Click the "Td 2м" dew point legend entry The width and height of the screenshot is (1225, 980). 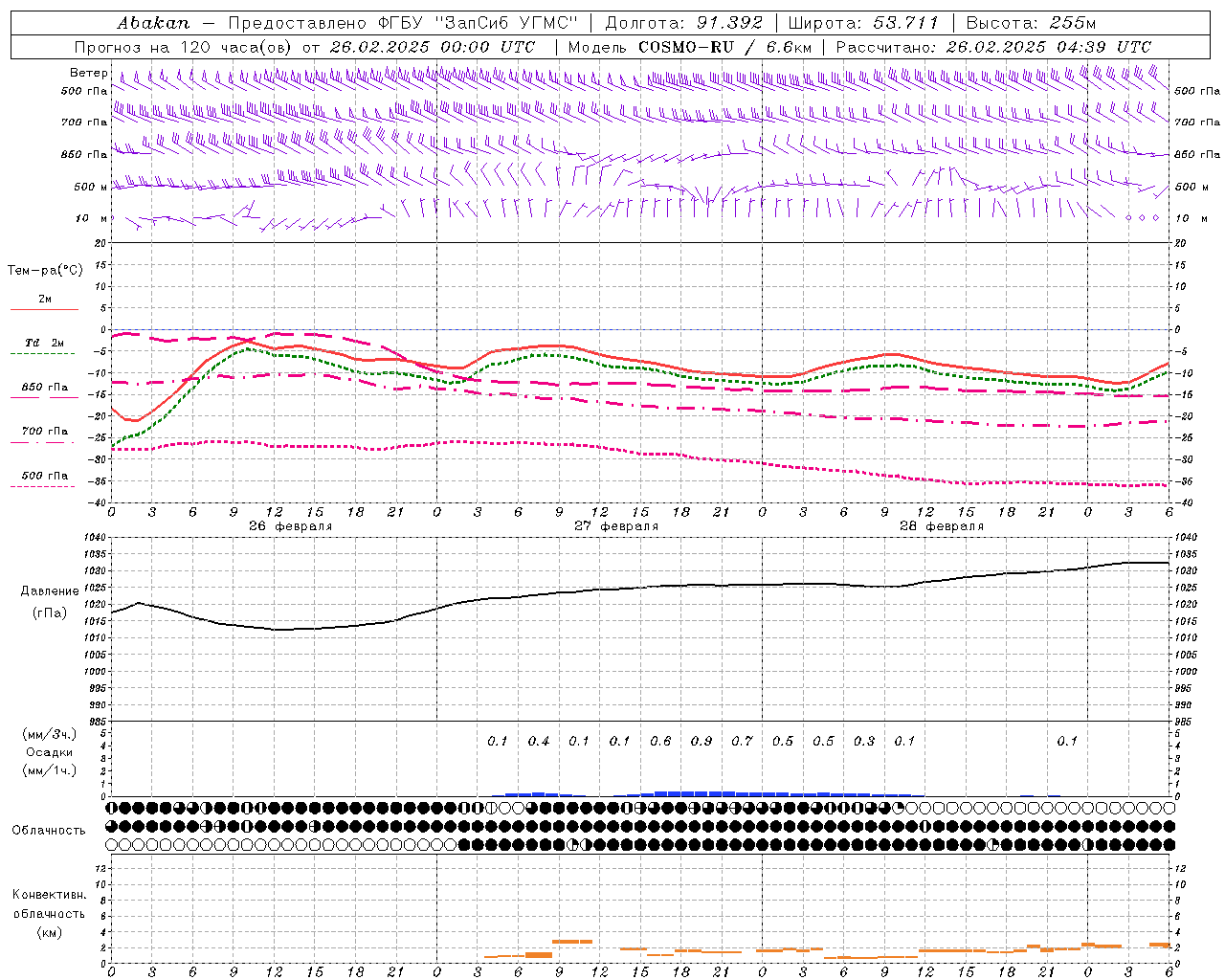(x=44, y=343)
